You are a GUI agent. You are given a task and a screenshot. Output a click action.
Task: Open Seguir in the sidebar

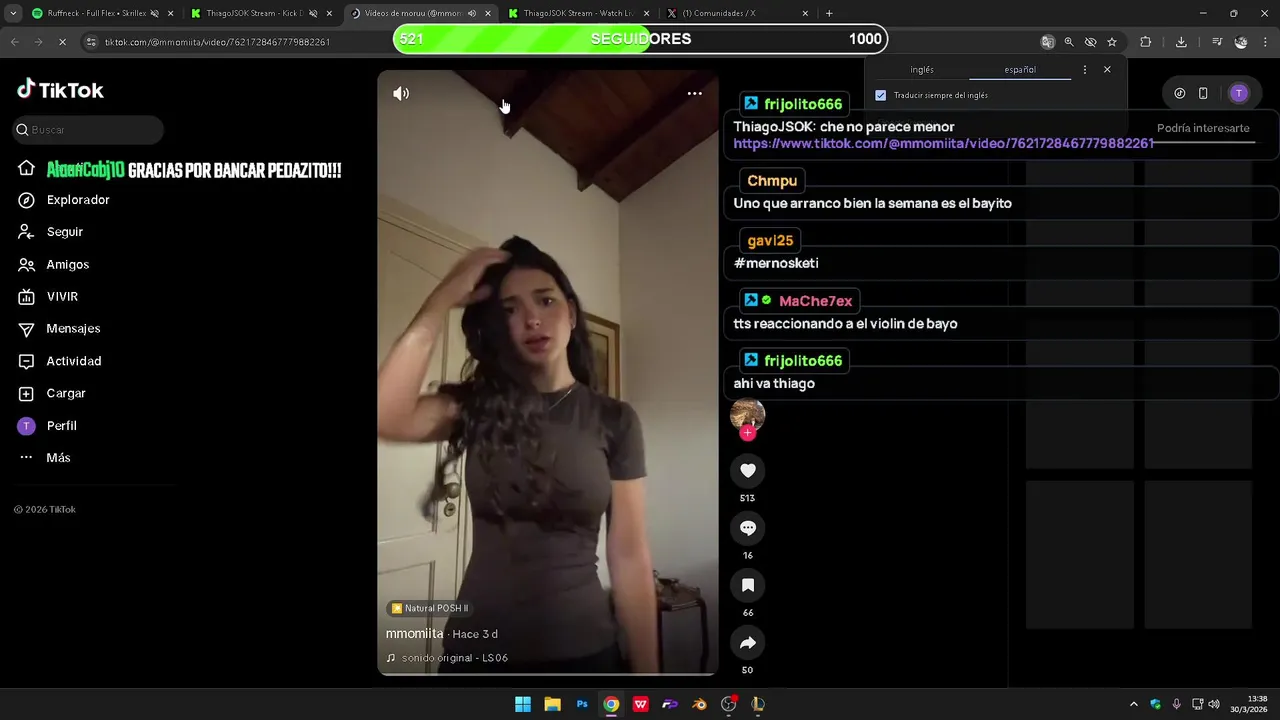[x=51, y=232]
